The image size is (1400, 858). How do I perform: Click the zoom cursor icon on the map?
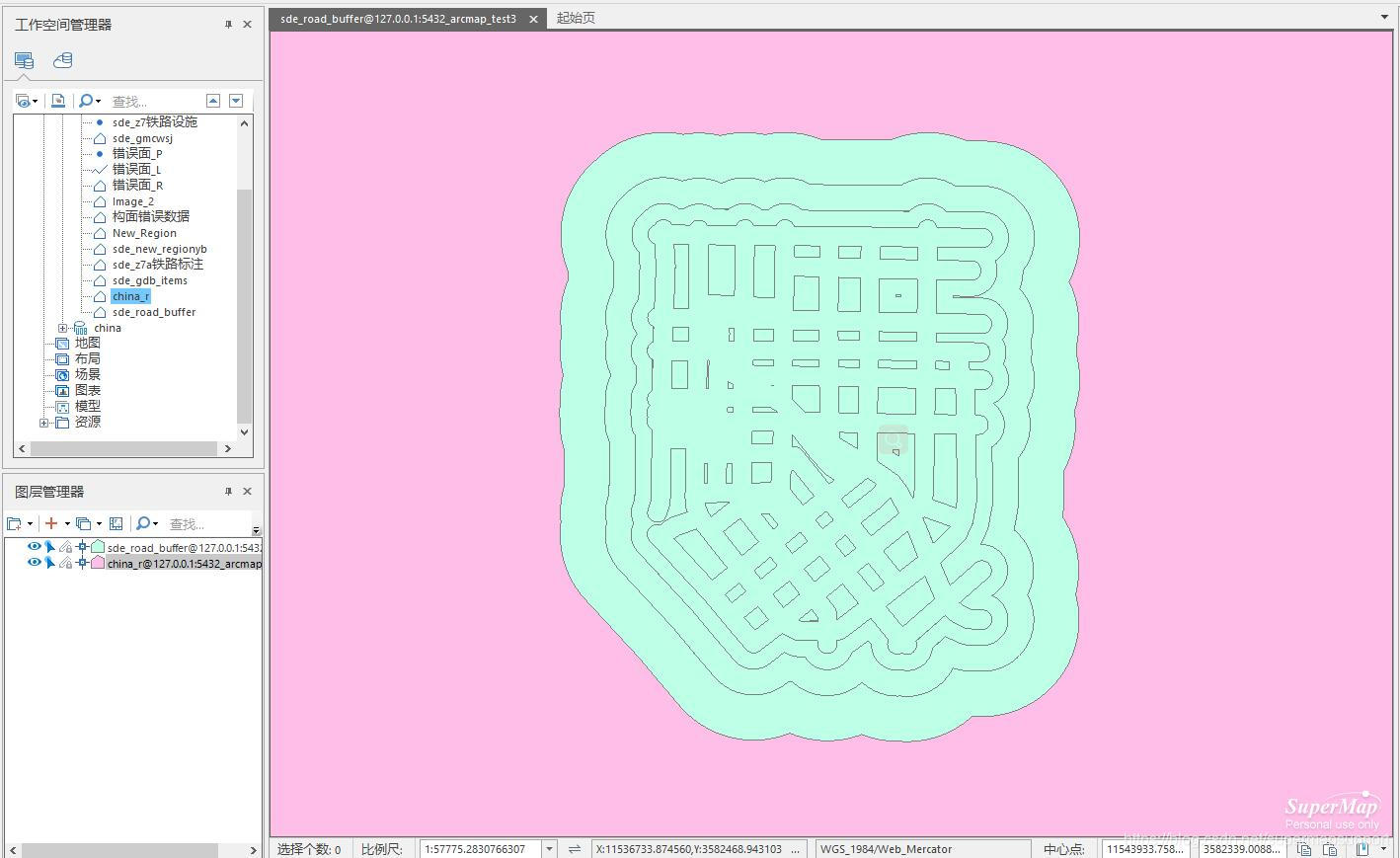(x=893, y=439)
